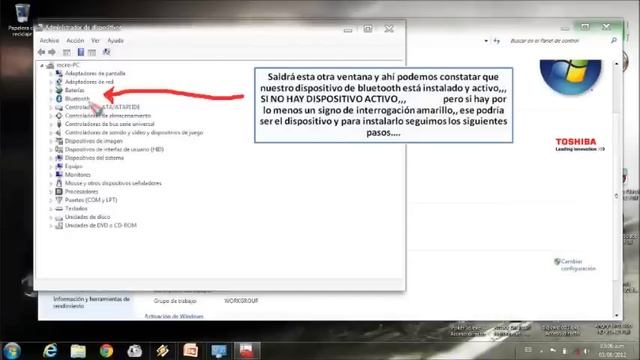This screenshot has width=640, height=360.
Task: Click the Control Panel search magnifier icon
Action: pyautogui.click(x=613, y=40)
